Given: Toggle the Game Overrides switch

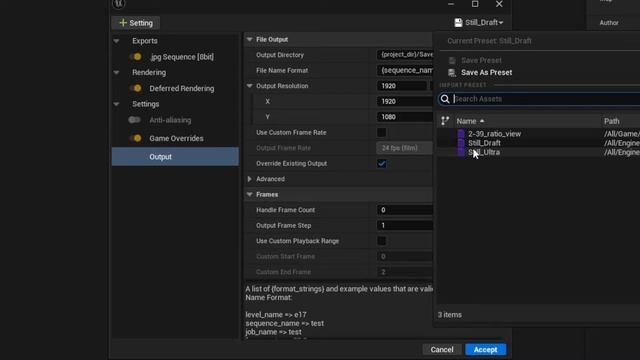Looking at the screenshot, I should point(136,138).
